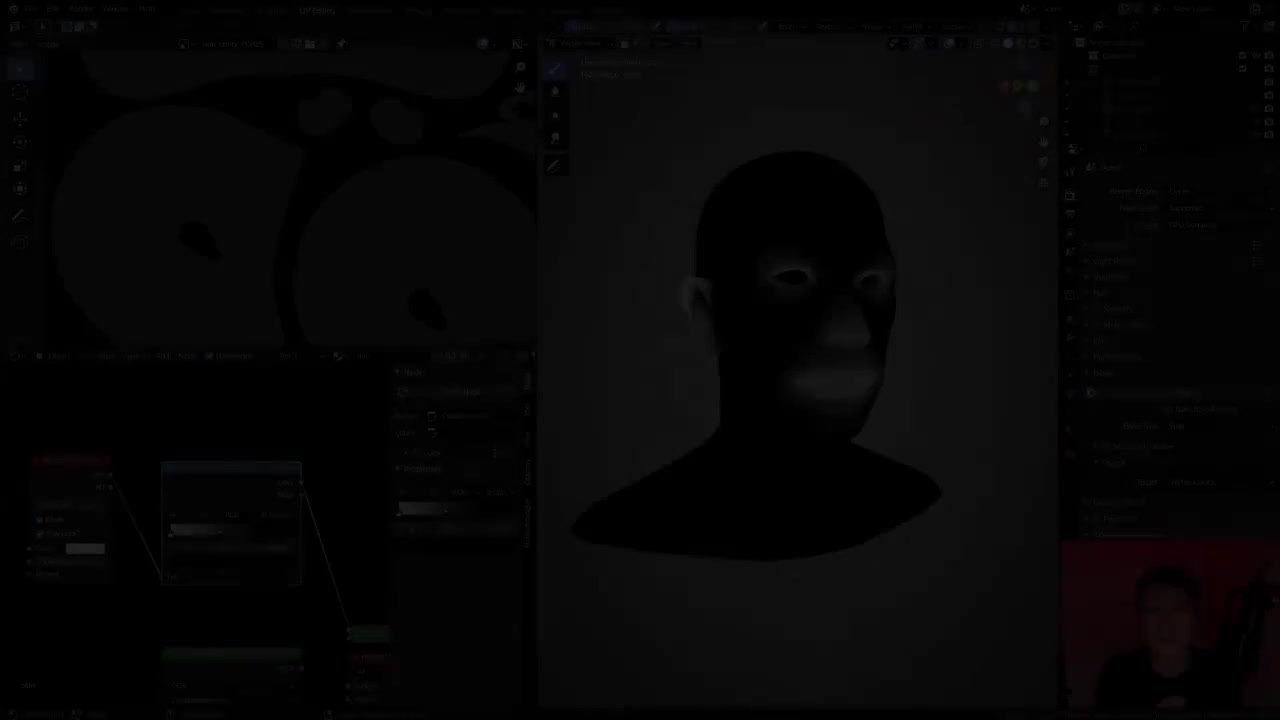Switch to the UV Editing workspace tab

click(x=317, y=10)
